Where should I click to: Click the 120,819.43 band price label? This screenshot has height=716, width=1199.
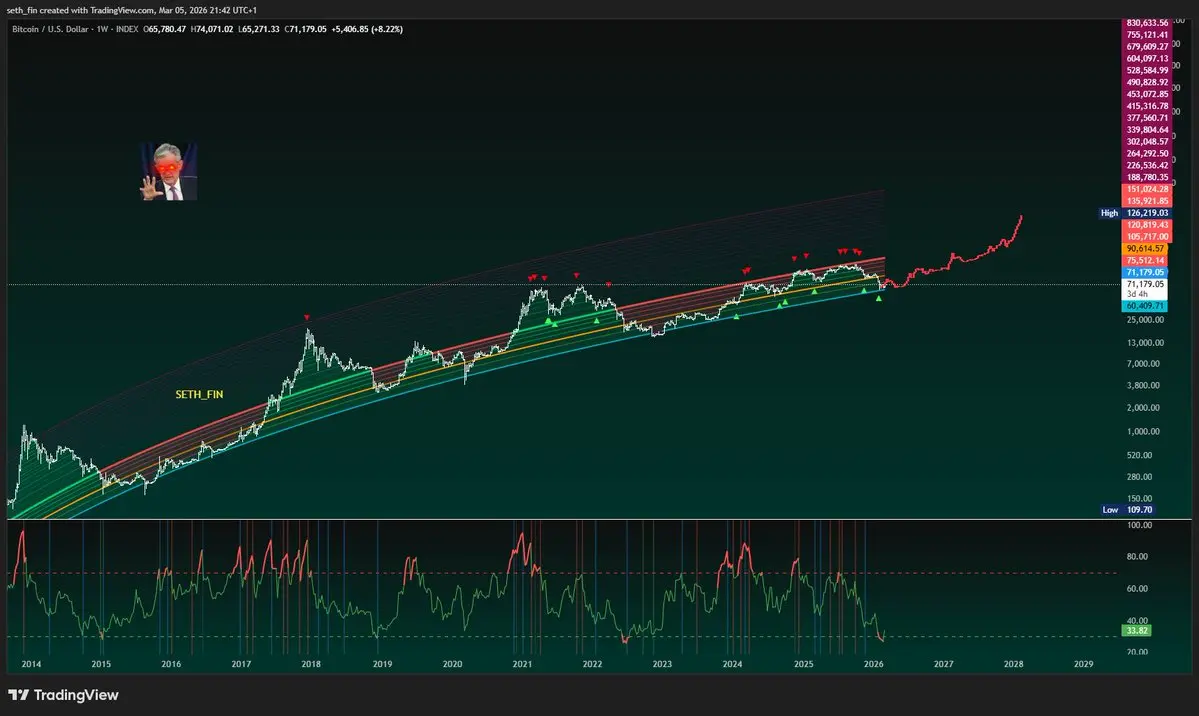tap(1147, 225)
